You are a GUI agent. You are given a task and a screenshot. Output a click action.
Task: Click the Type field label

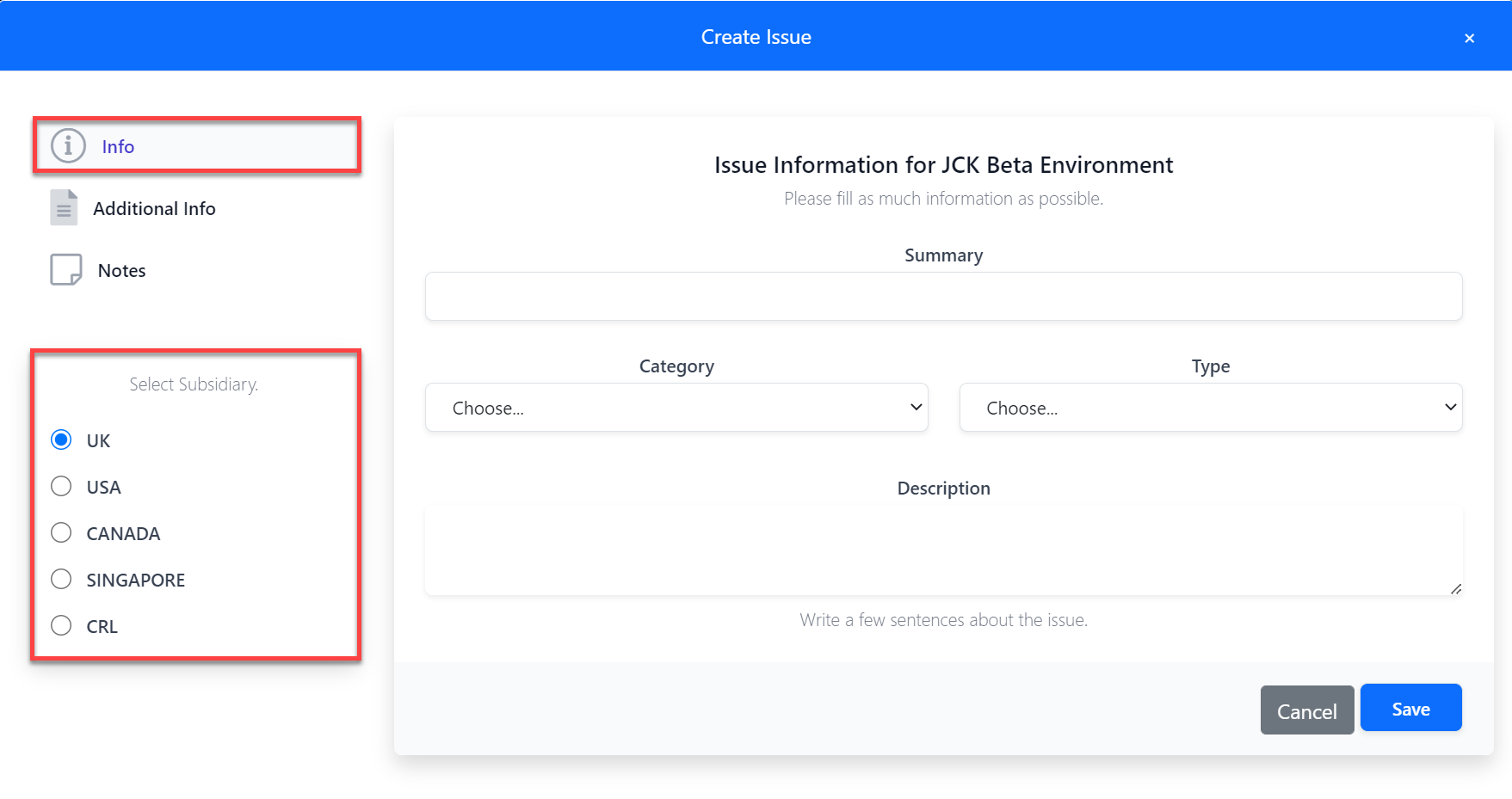pos(1211,366)
